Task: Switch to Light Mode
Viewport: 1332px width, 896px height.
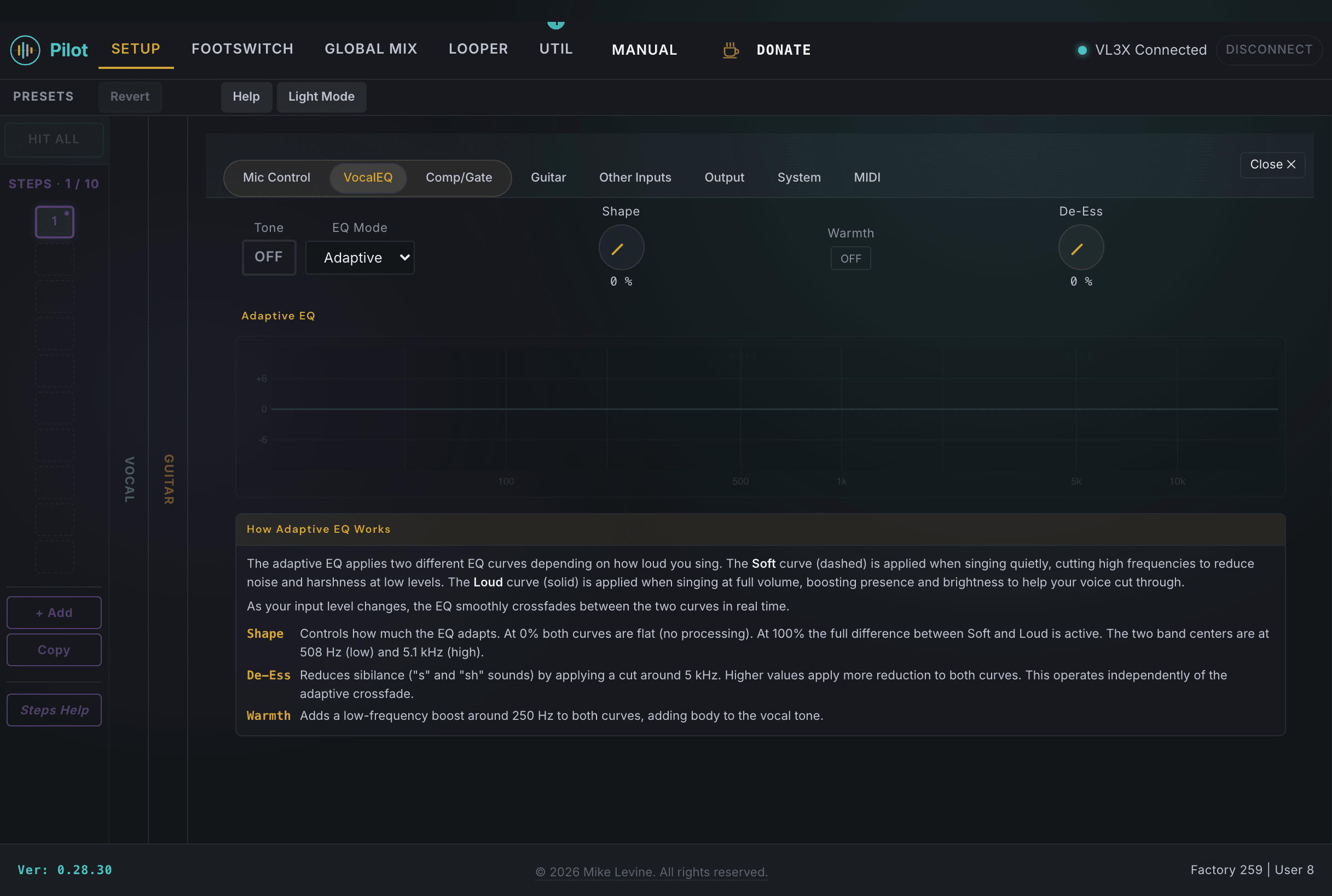Action: tap(321, 97)
